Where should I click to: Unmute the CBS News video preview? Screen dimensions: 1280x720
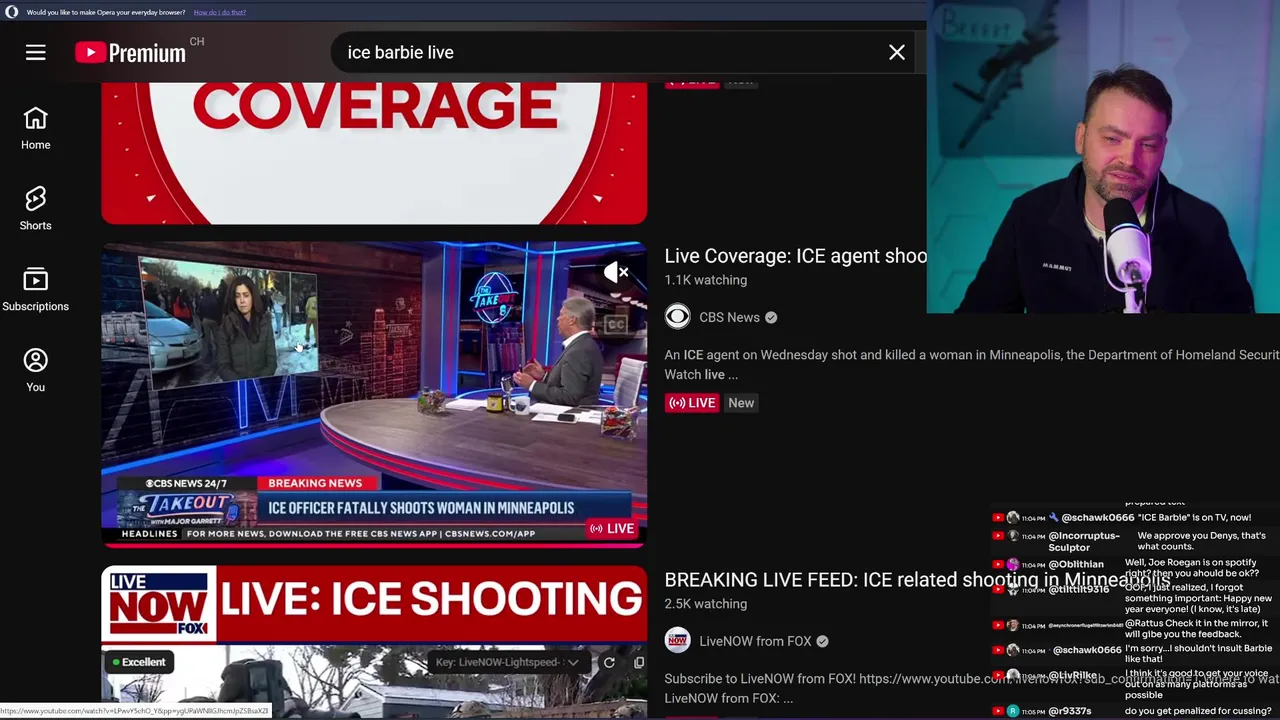click(617, 272)
